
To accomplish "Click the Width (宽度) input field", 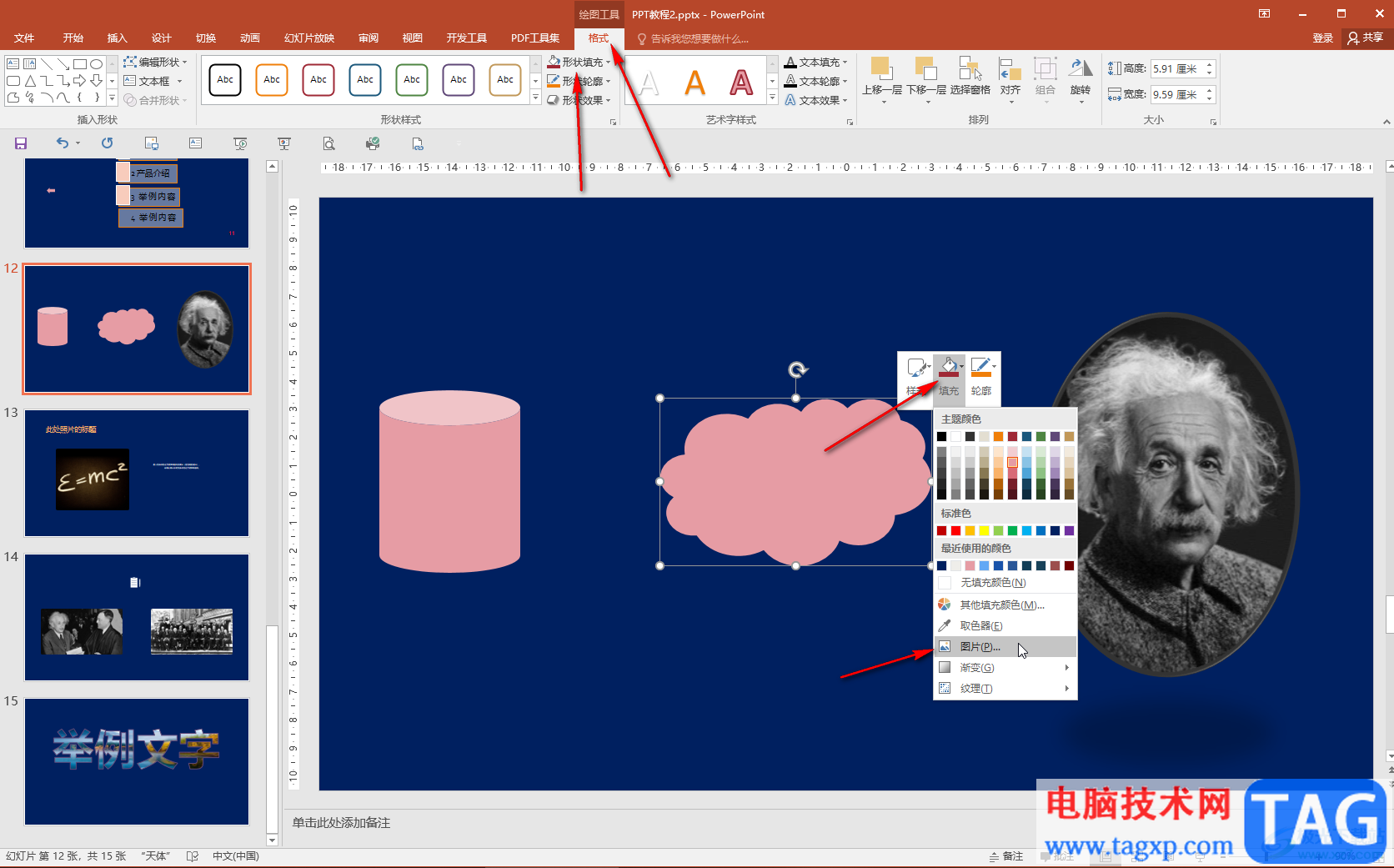I will coord(1176,95).
